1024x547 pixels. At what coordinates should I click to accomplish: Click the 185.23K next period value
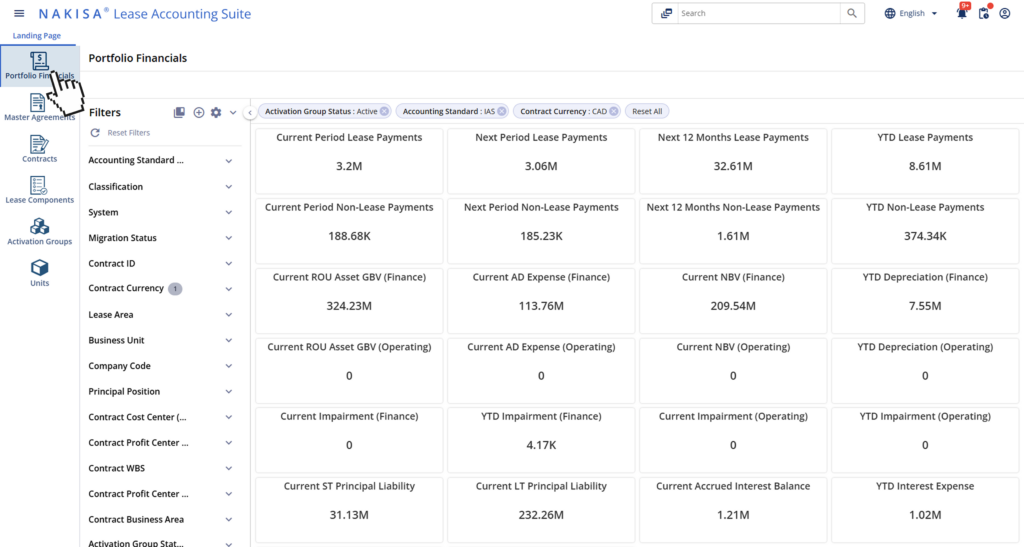pos(541,236)
